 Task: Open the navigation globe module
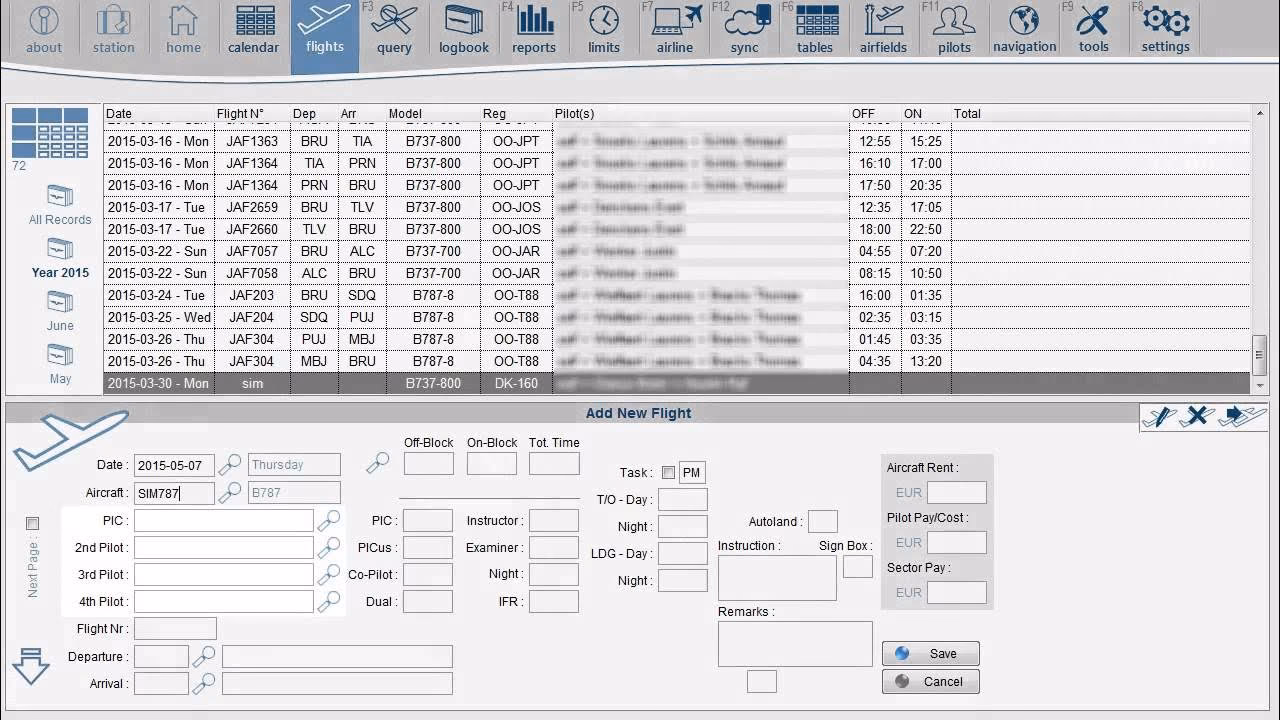1023,28
